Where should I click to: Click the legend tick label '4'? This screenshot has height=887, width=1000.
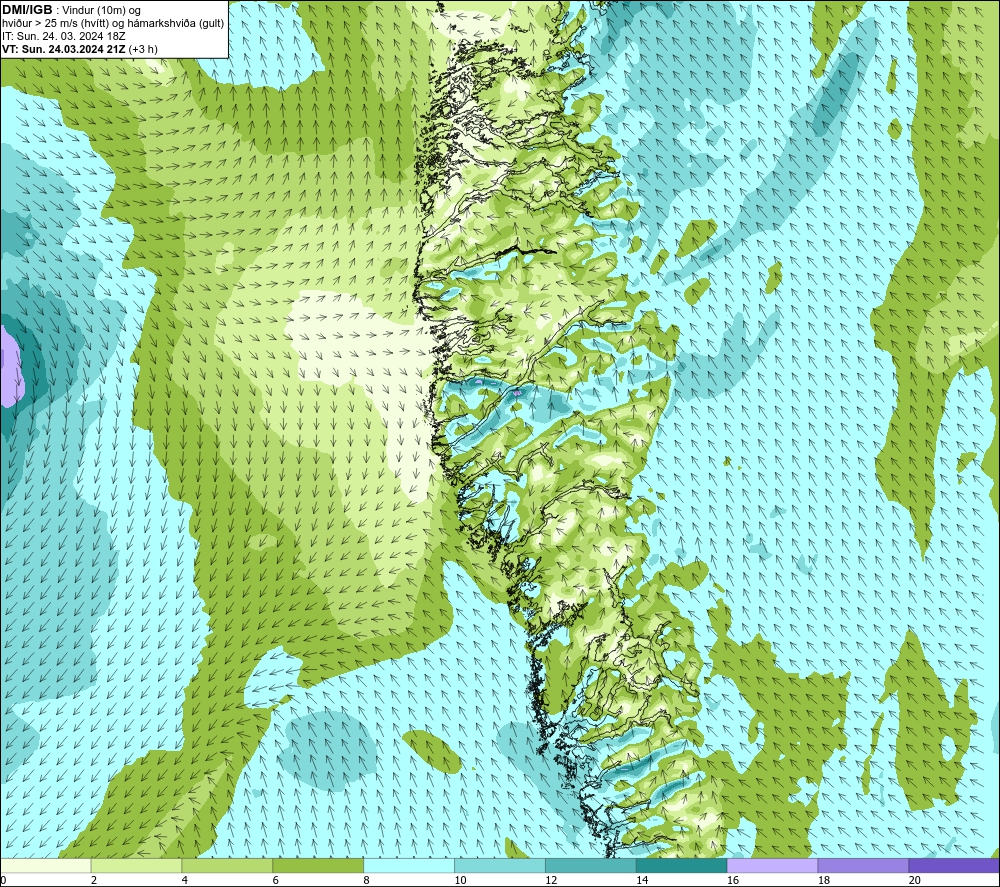pos(184,880)
